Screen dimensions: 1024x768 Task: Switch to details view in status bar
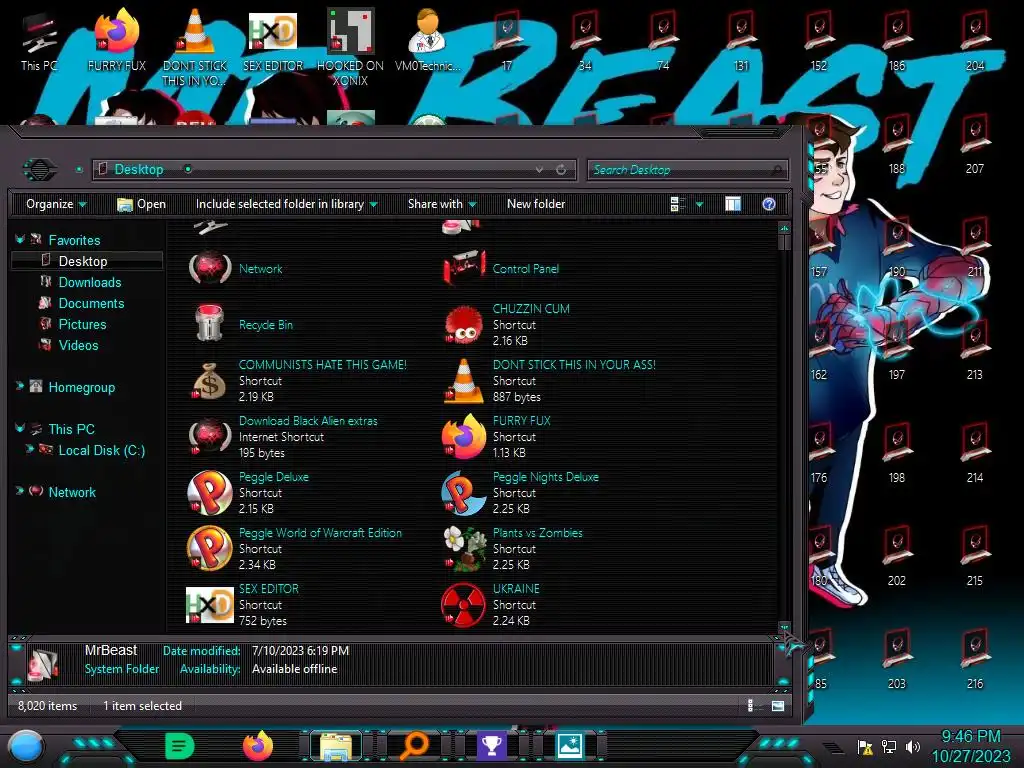[753, 706]
